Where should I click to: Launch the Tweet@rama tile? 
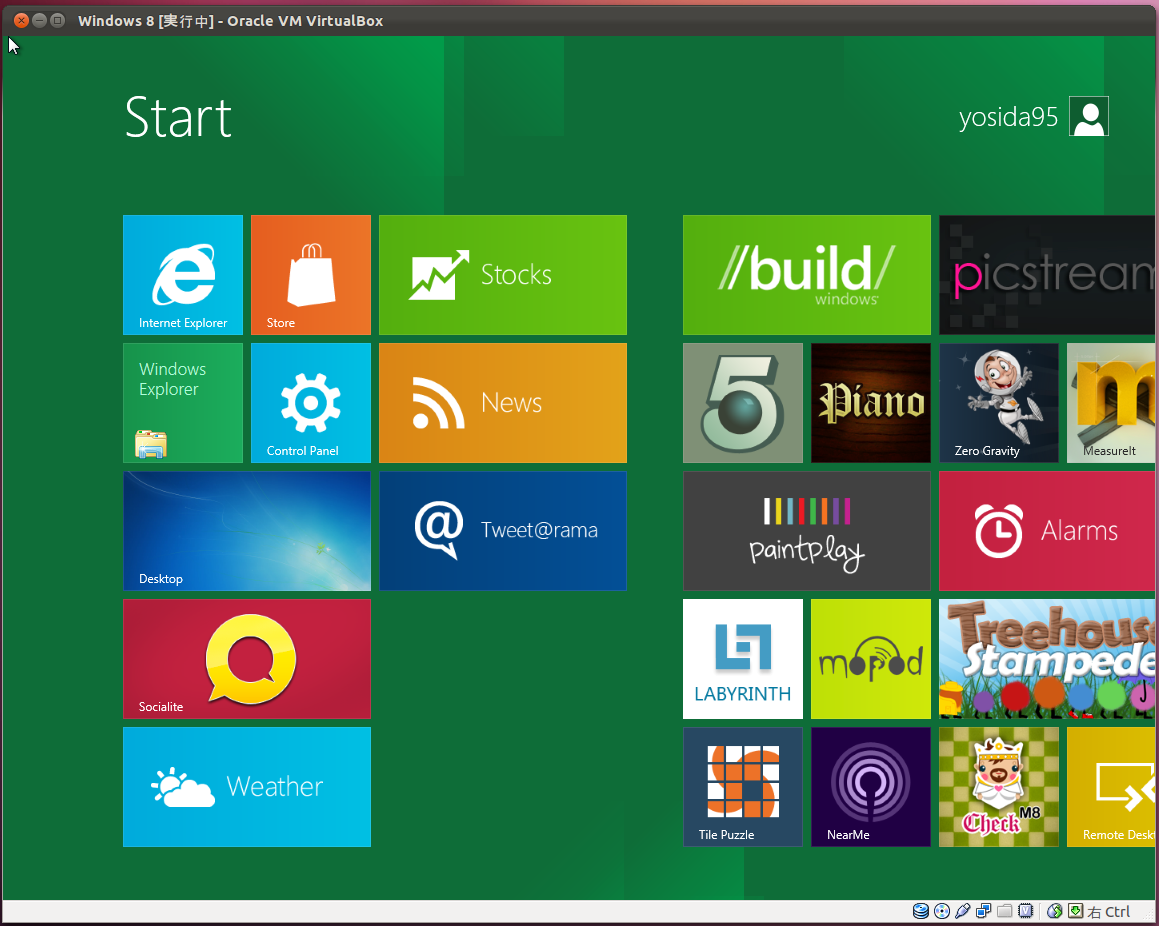tap(503, 531)
